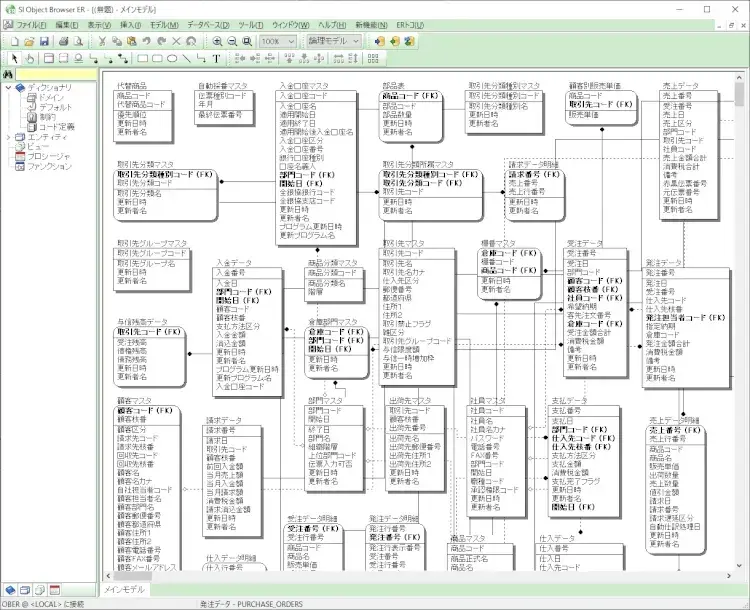Screen dimensions: 750x610
Task: Click the horizontal scrollbar thumb
Action: [x=132, y=576]
